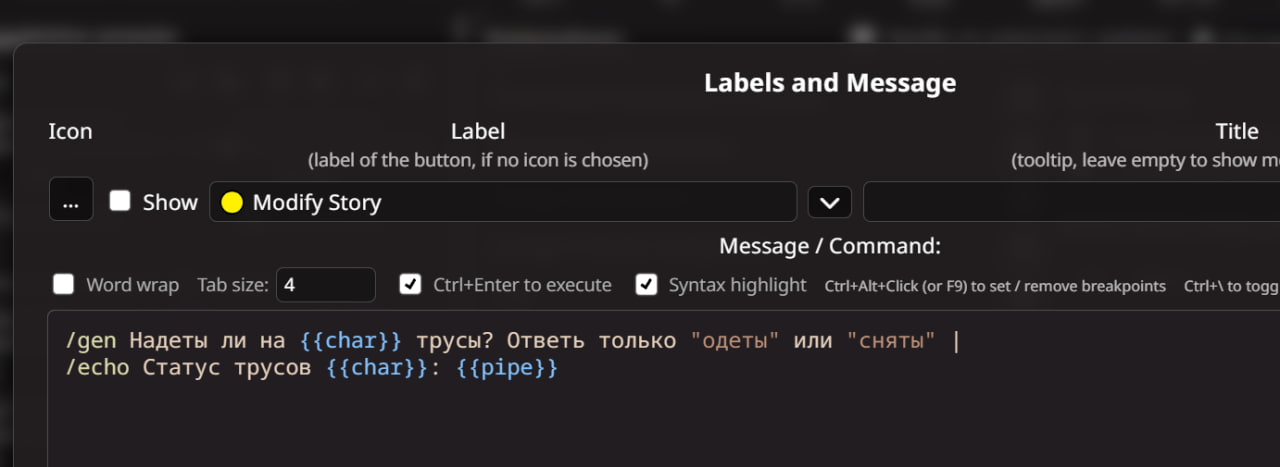Turn off the Syntax highlight checkbox
This screenshot has height=467, width=1280.
pyautogui.click(x=646, y=284)
